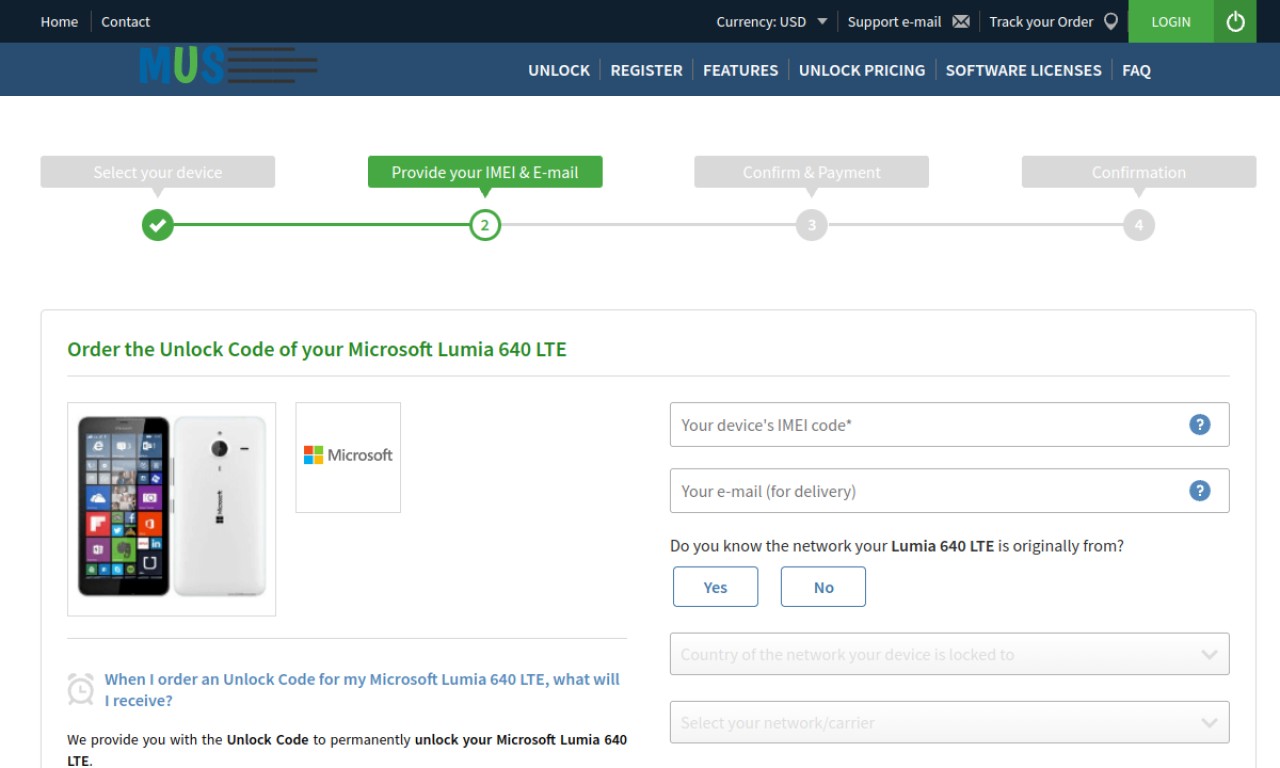Click the Confirmation step tab
This screenshot has width=1280, height=768.
pos(1139,172)
